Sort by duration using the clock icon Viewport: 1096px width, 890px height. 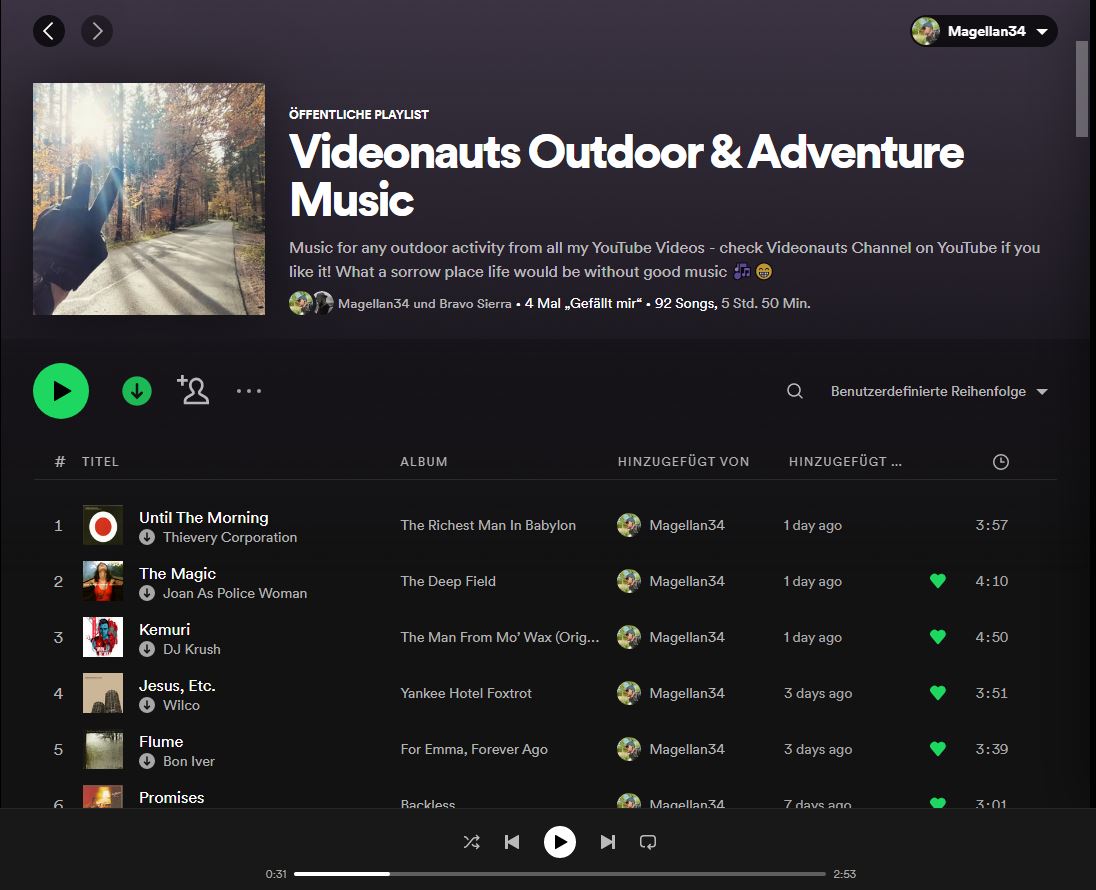point(1001,461)
